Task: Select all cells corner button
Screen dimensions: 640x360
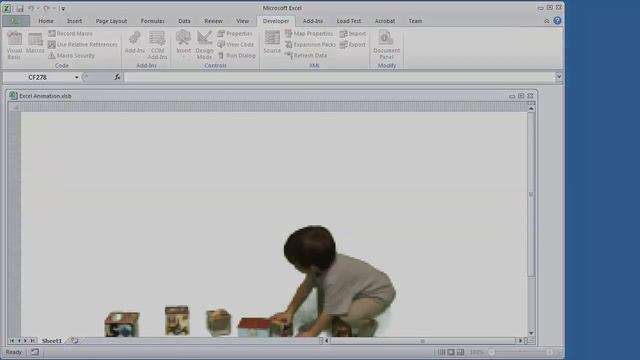Action: point(15,107)
